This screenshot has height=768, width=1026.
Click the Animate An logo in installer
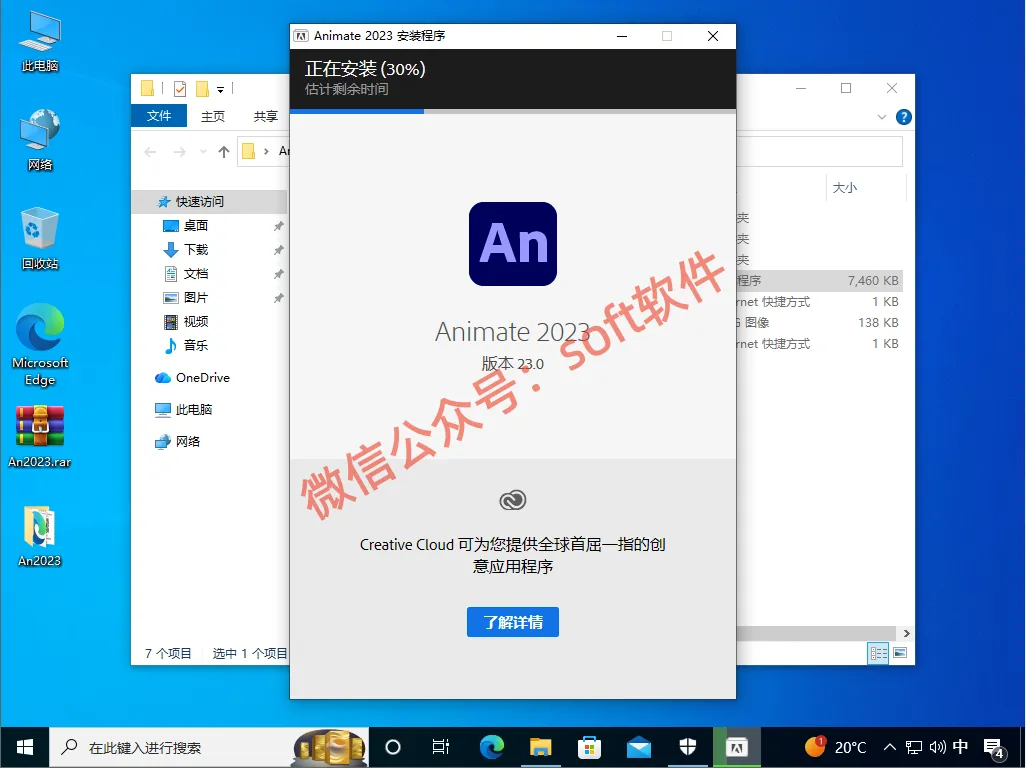[513, 244]
